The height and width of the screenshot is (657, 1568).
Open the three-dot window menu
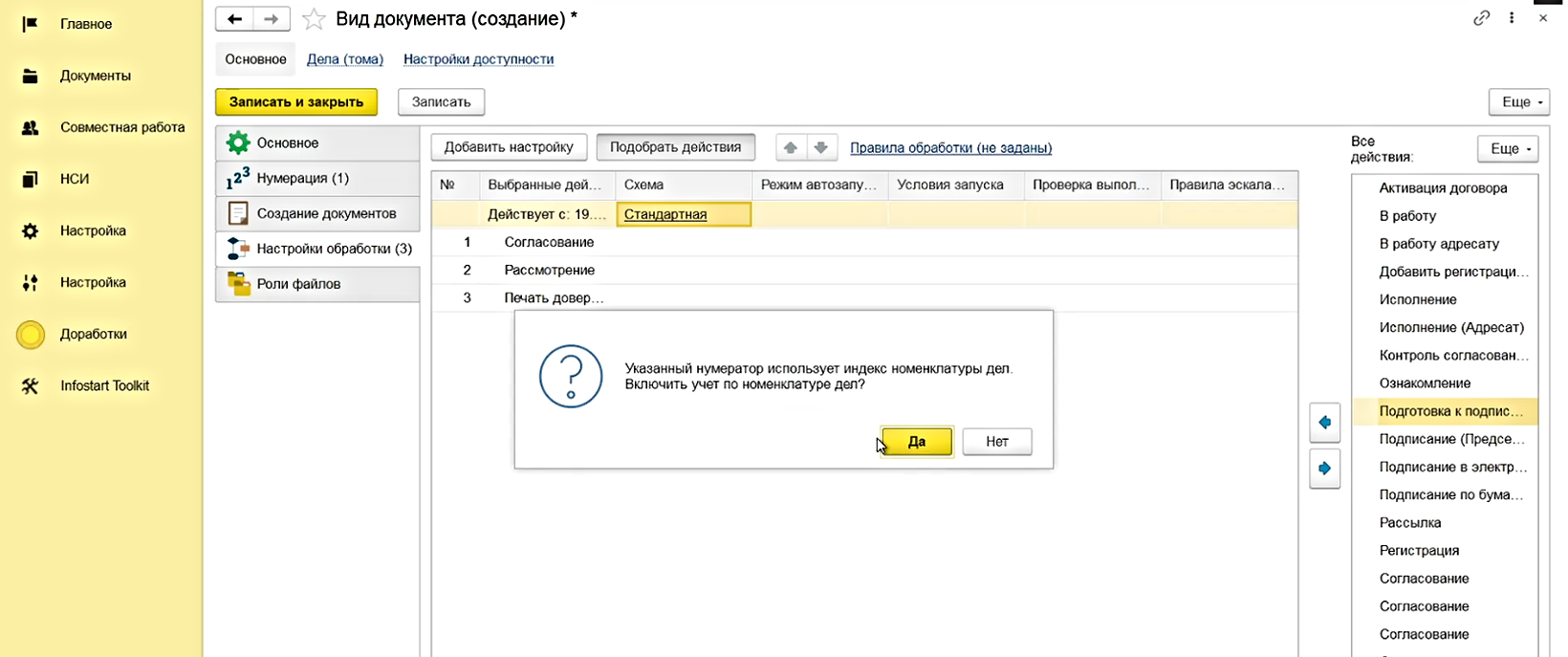tap(1512, 18)
